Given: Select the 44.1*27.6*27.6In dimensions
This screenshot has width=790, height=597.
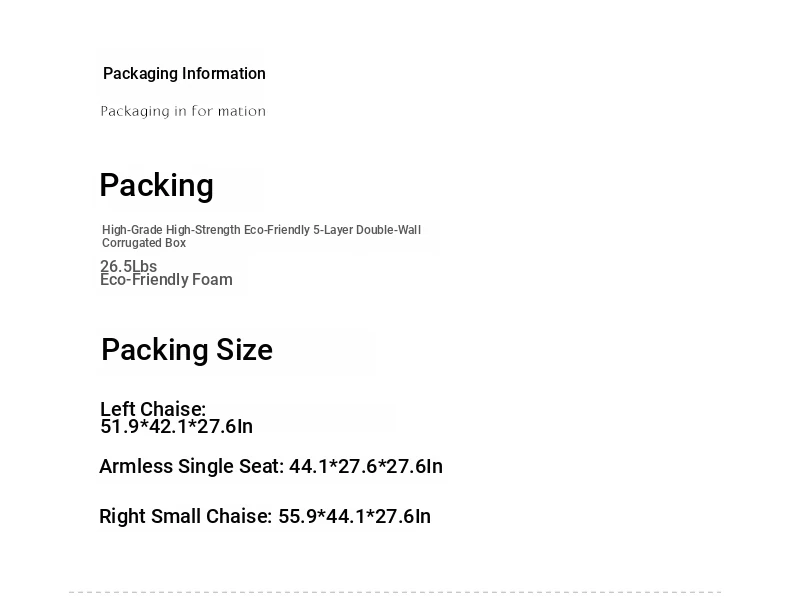Looking at the screenshot, I should [x=366, y=466].
